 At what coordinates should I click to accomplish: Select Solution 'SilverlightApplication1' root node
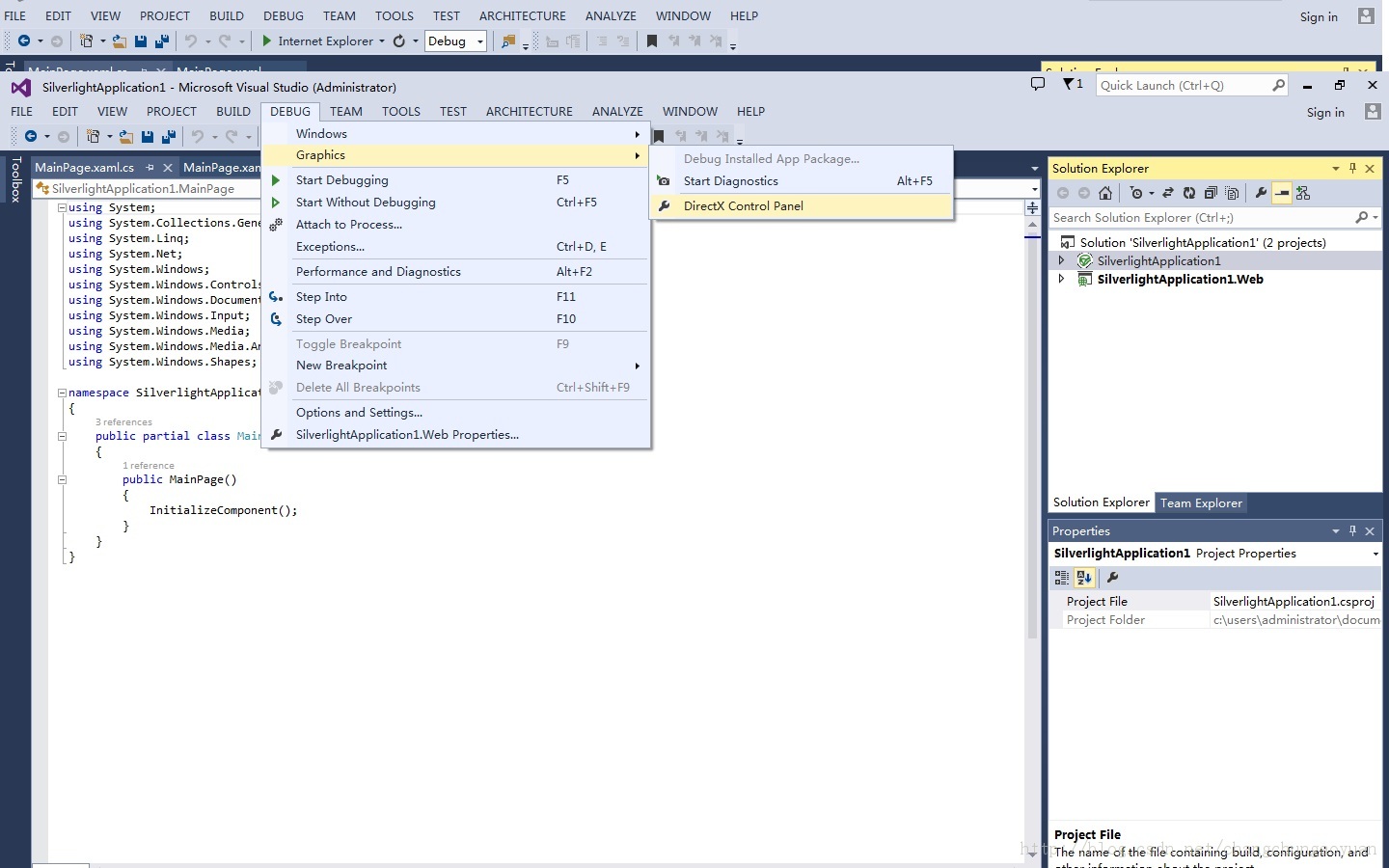[1203, 243]
